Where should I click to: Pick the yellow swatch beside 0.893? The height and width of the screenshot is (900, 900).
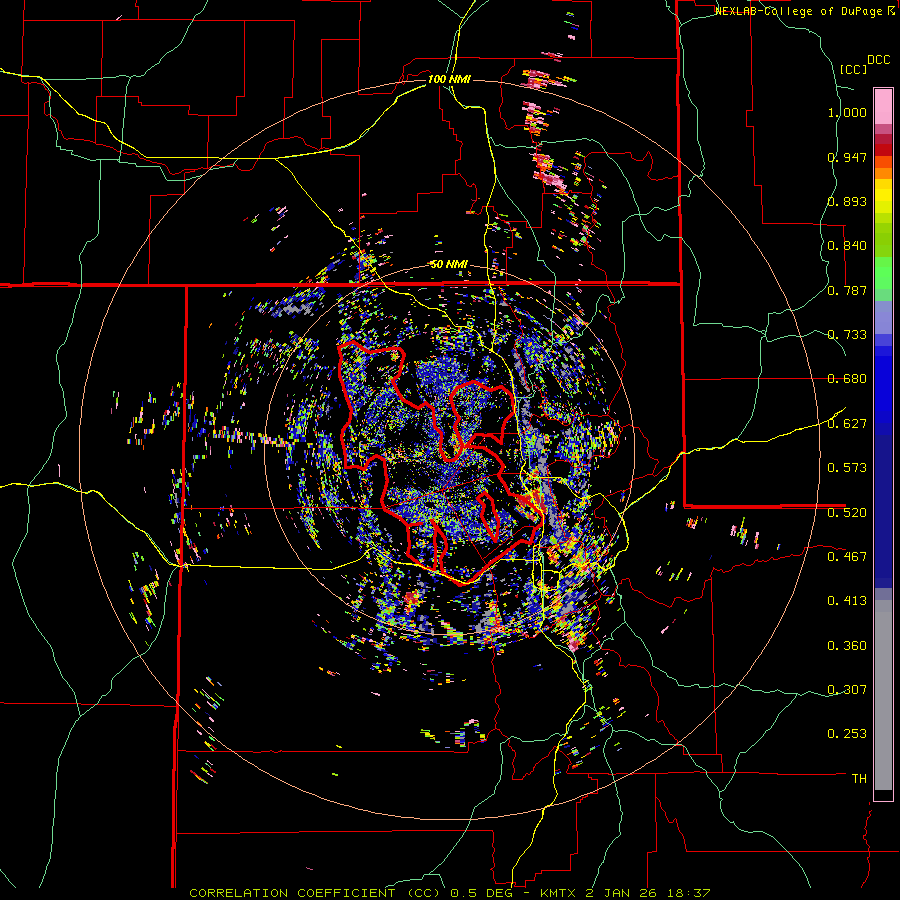(x=883, y=201)
